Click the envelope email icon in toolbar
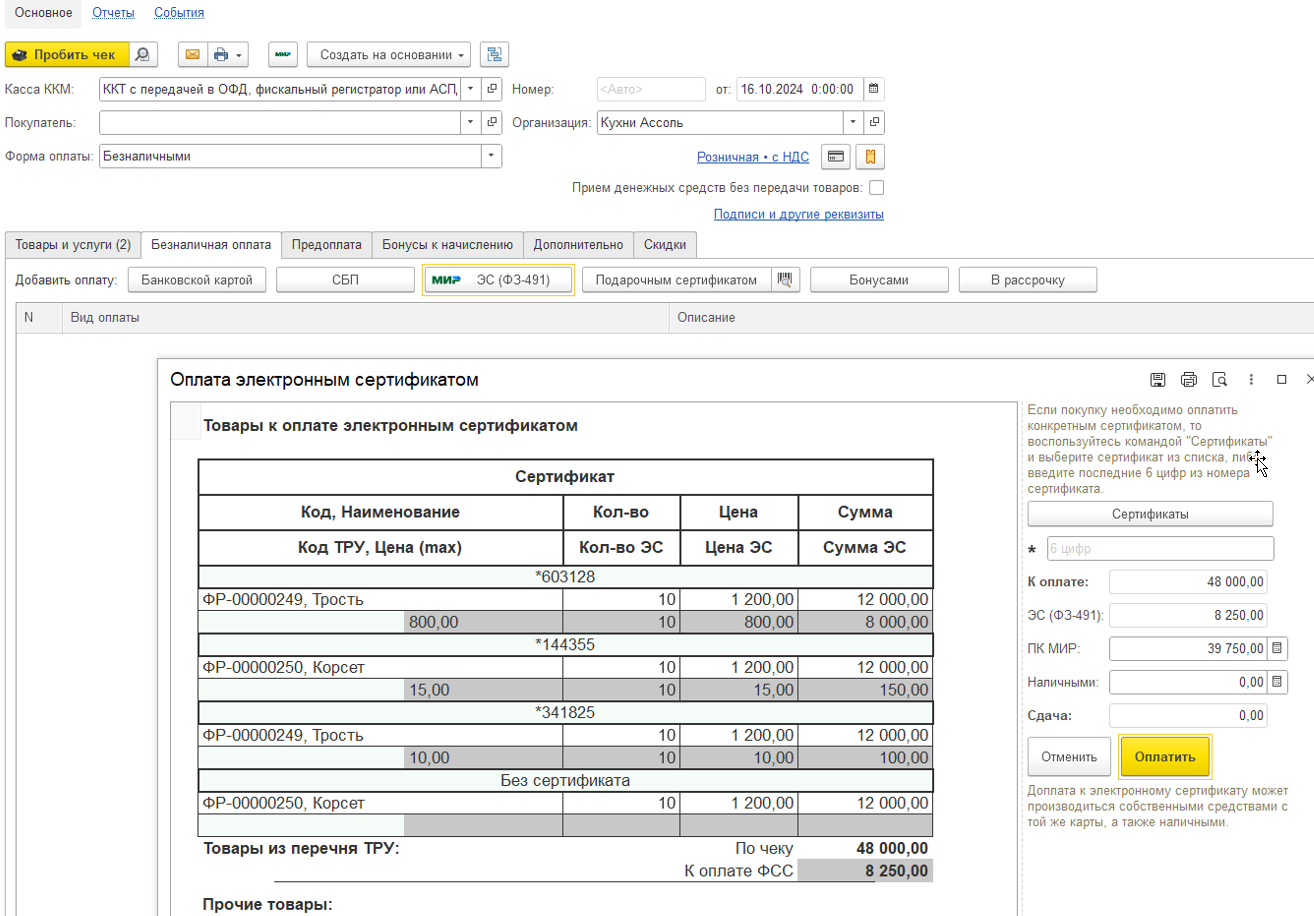 point(192,54)
